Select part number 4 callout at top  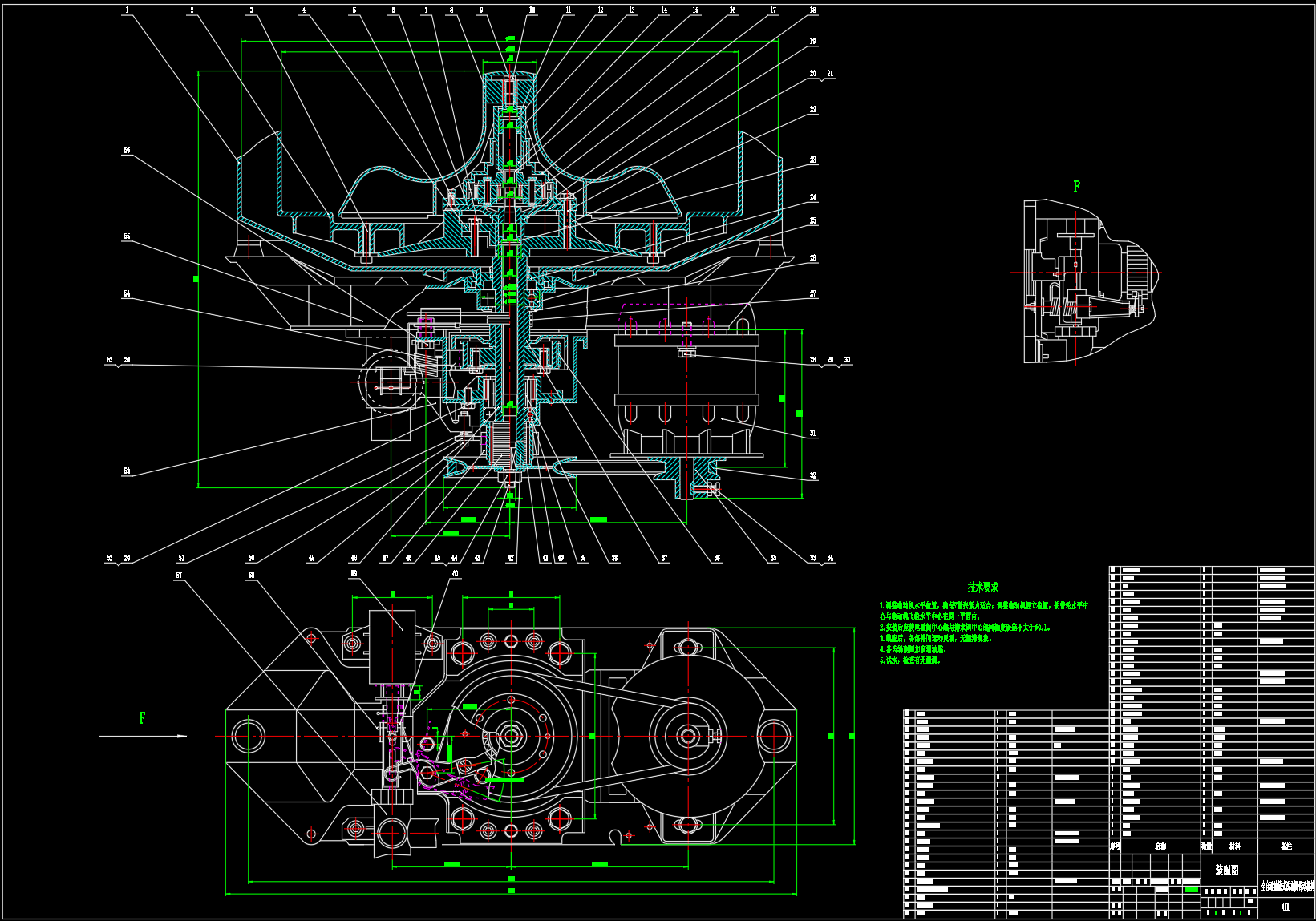(304, 10)
